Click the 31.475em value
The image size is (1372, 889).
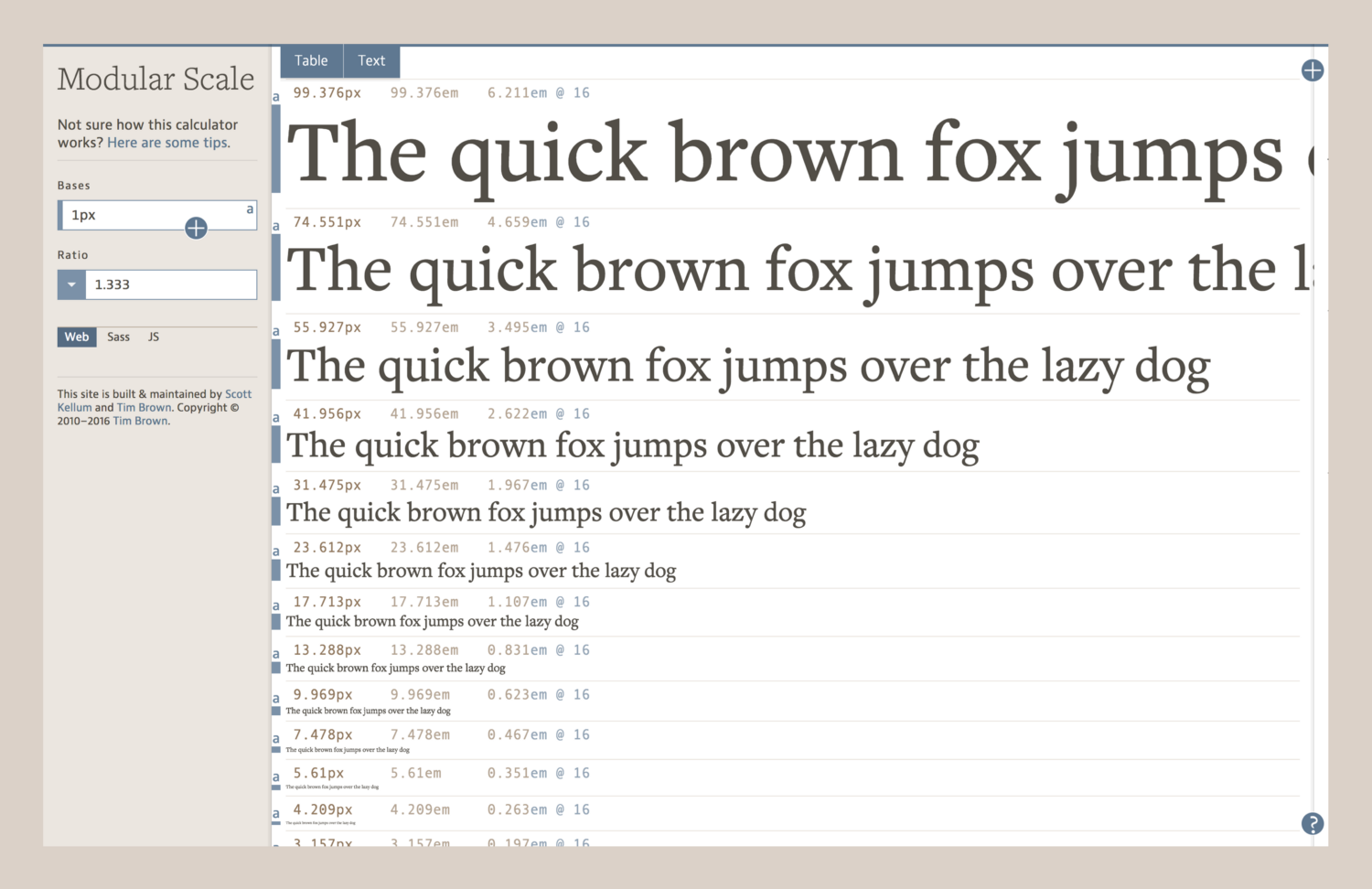point(424,486)
